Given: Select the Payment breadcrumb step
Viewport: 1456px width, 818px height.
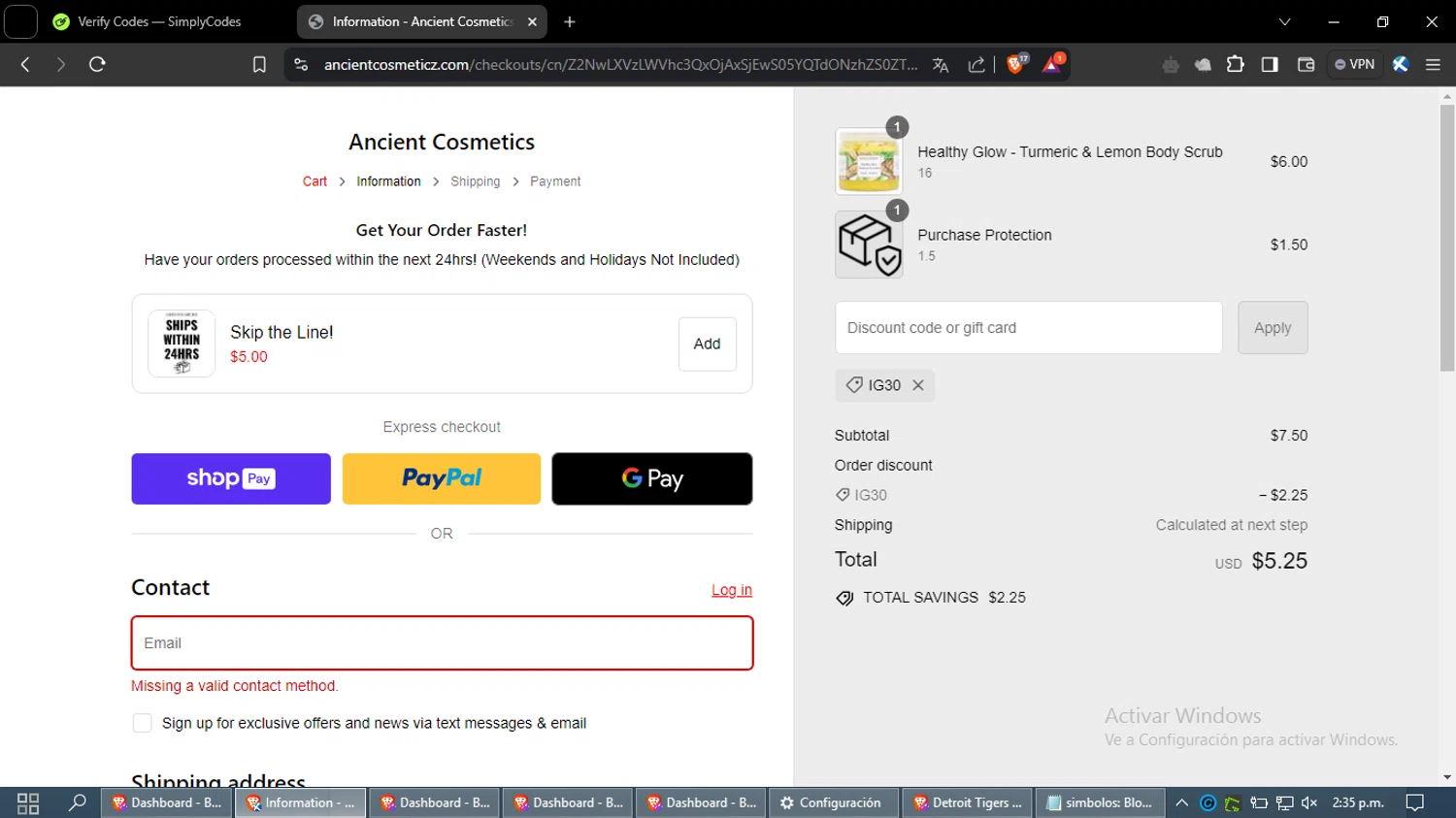Looking at the screenshot, I should click(555, 181).
